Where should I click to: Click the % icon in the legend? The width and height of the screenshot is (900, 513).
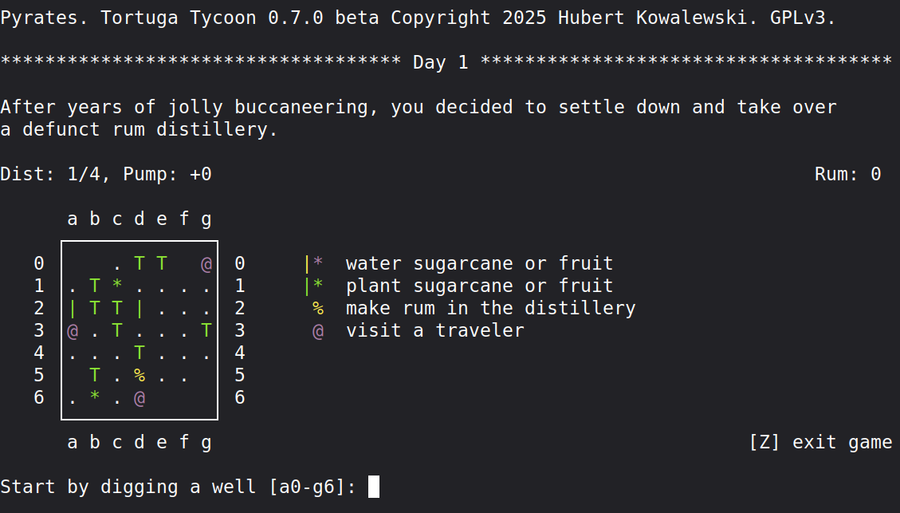click(318, 309)
